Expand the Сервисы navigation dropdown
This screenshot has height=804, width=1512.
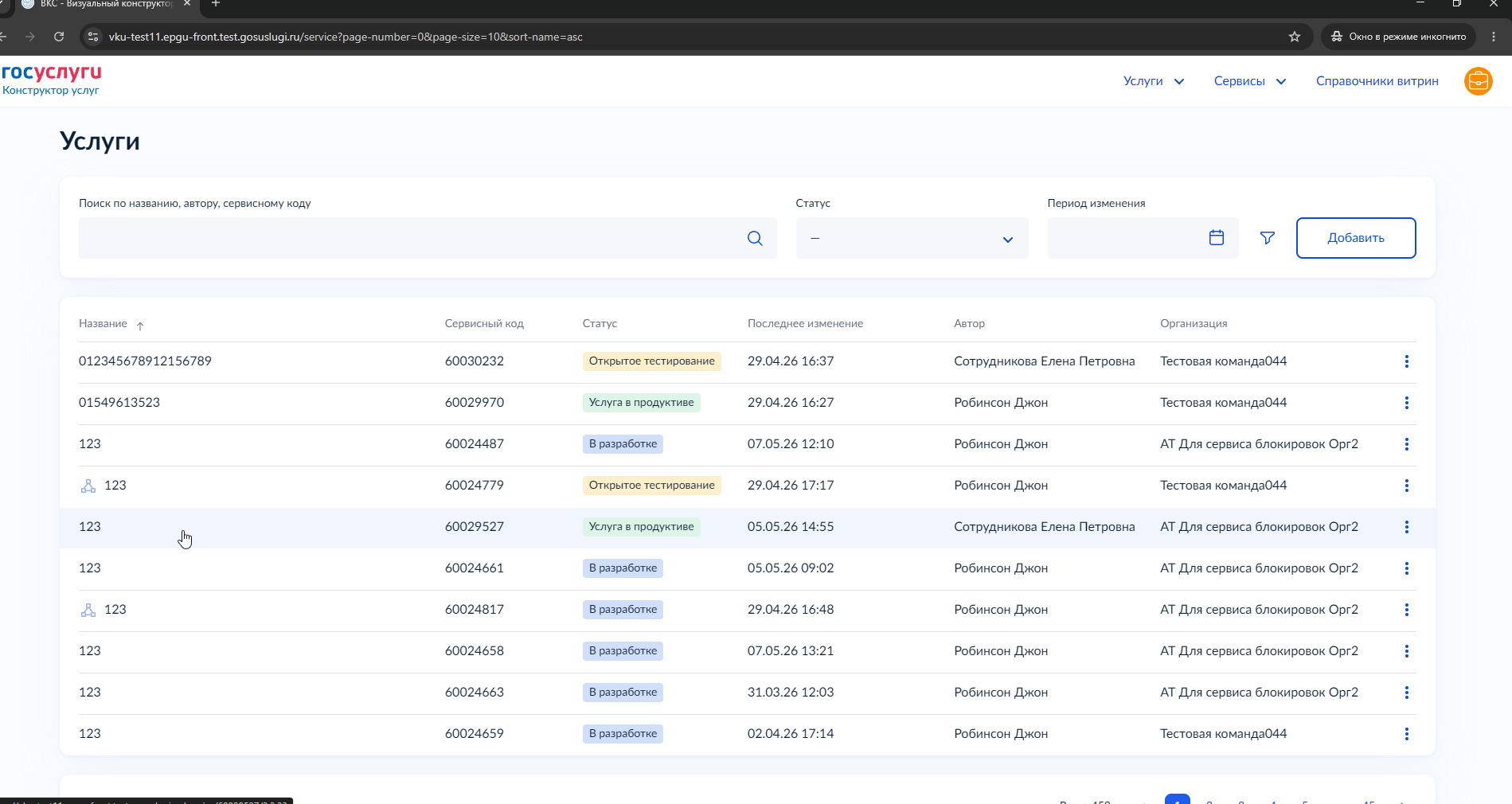[x=1250, y=81]
